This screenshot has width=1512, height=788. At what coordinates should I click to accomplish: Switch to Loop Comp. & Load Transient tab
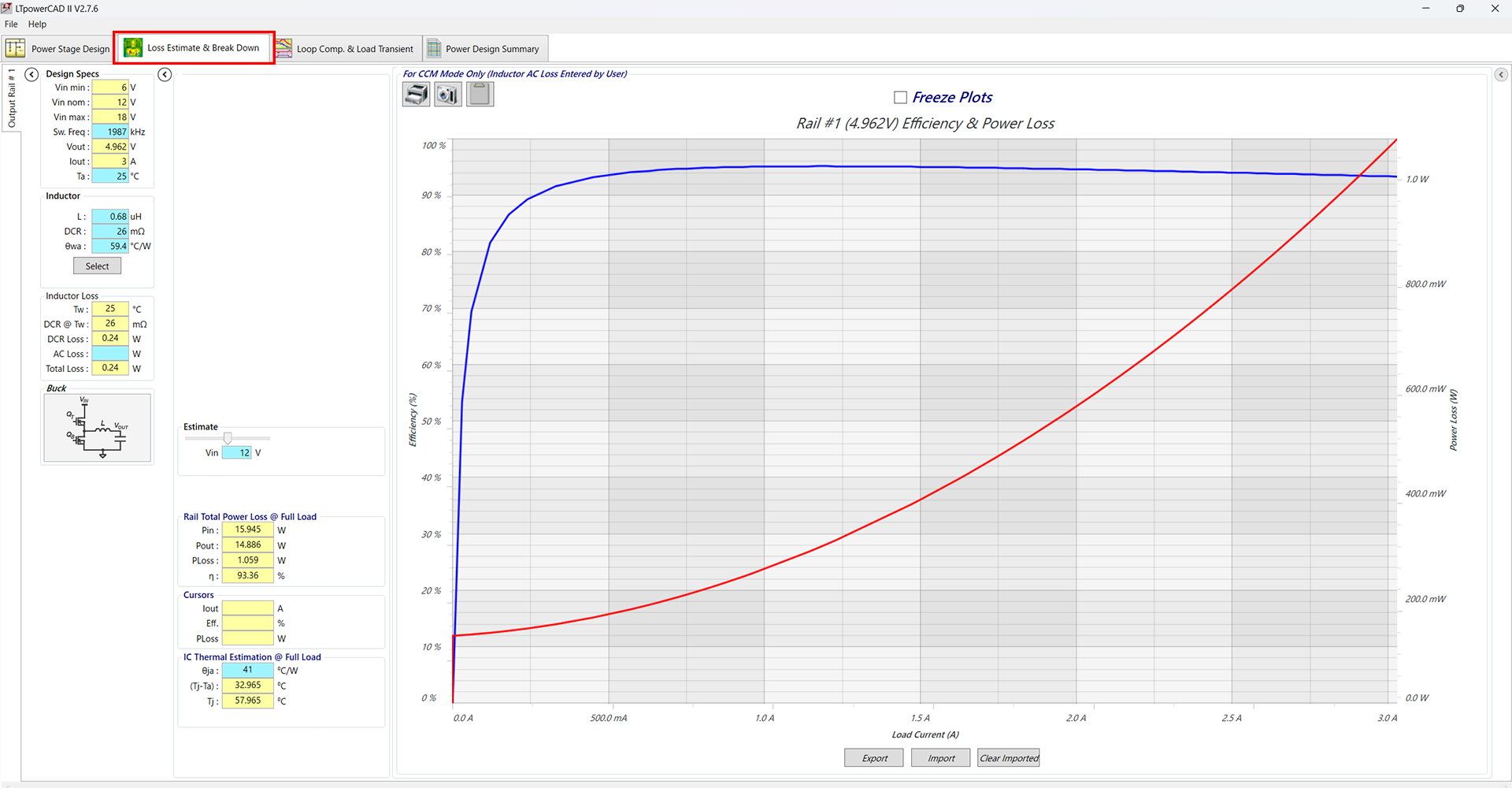(354, 49)
